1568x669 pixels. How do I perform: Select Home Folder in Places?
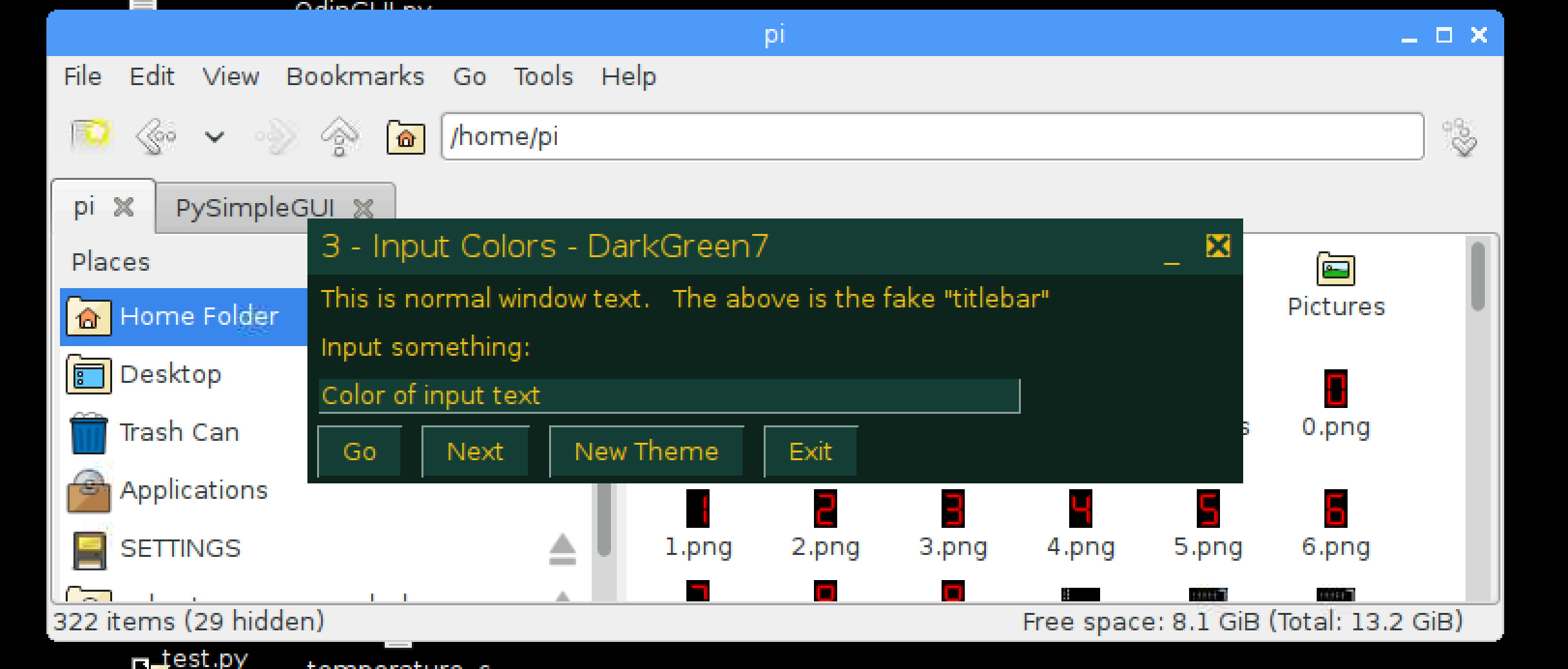(x=184, y=316)
